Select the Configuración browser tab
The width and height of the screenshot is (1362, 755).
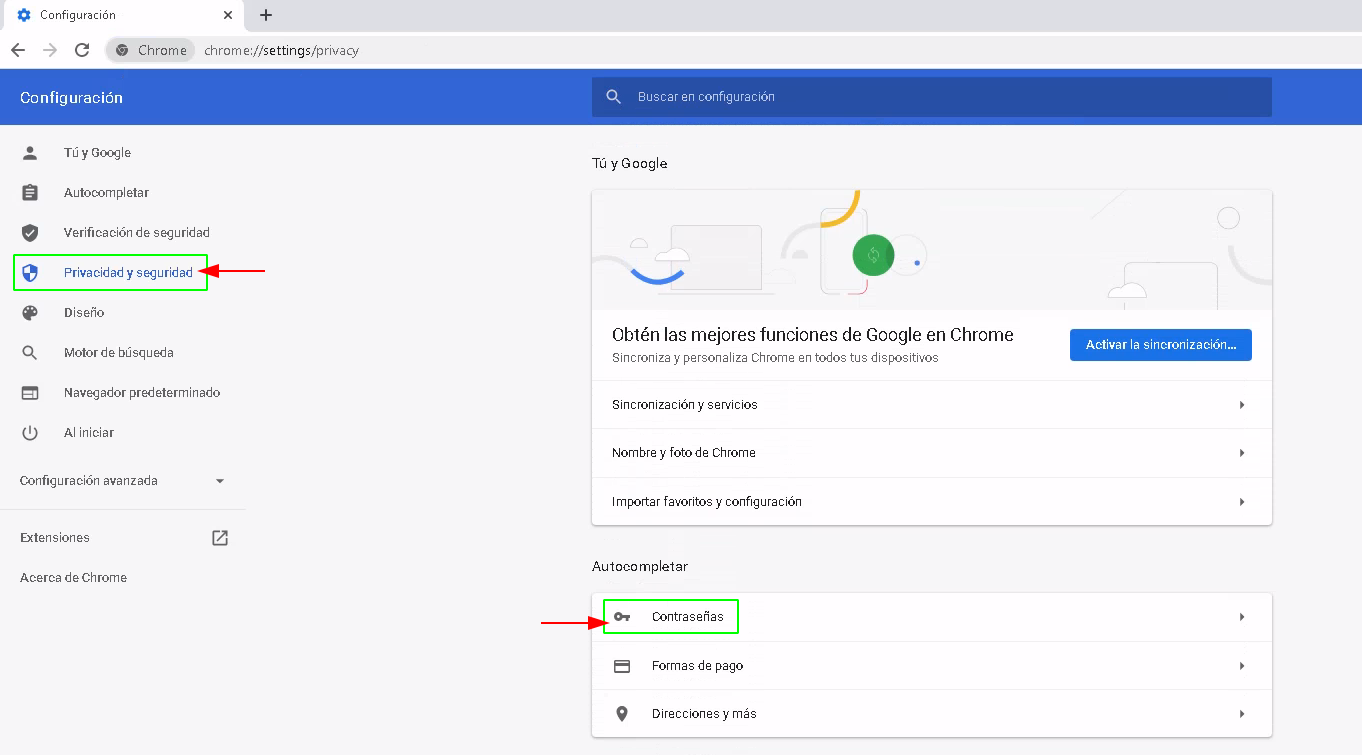coord(122,15)
